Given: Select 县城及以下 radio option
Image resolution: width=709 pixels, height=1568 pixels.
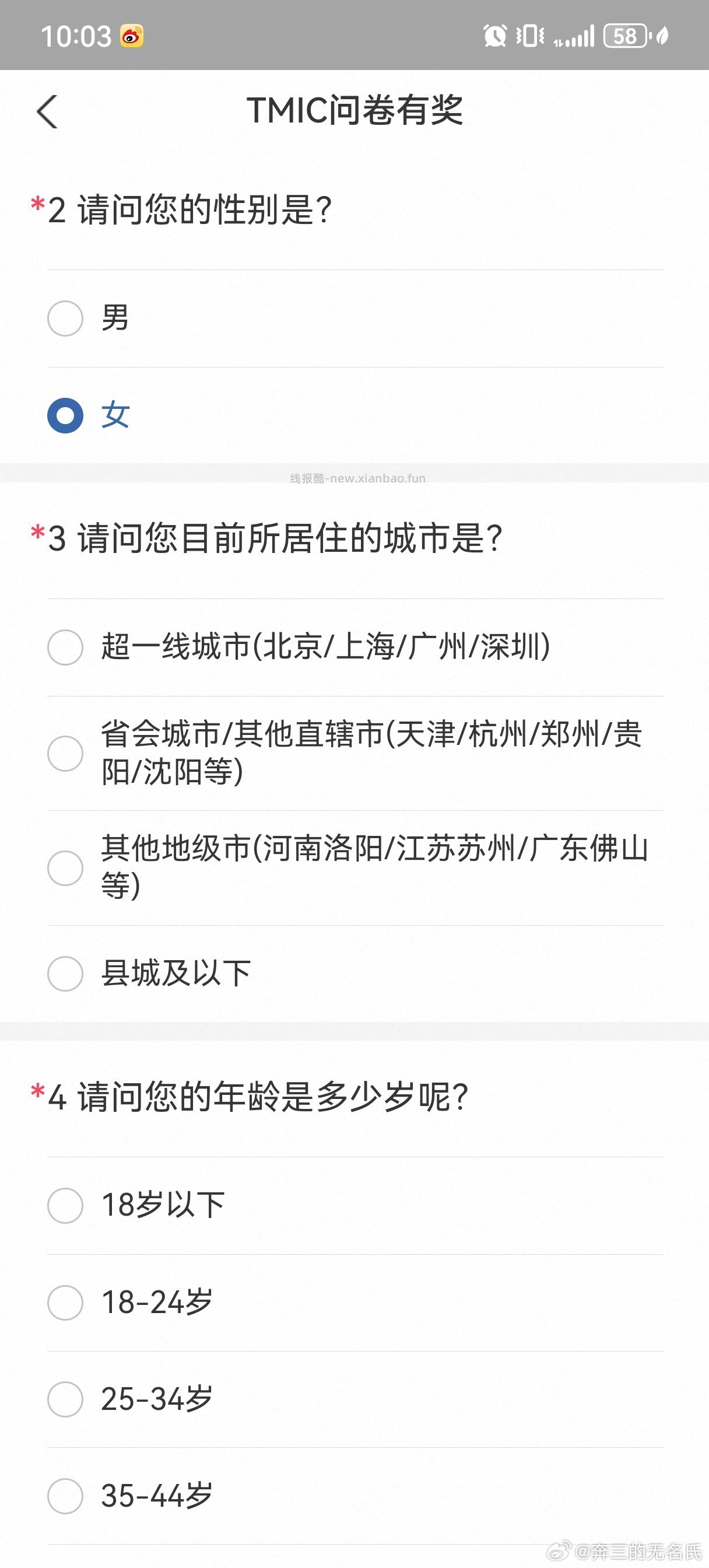Looking at the screenshot, I should pos(65,974).
